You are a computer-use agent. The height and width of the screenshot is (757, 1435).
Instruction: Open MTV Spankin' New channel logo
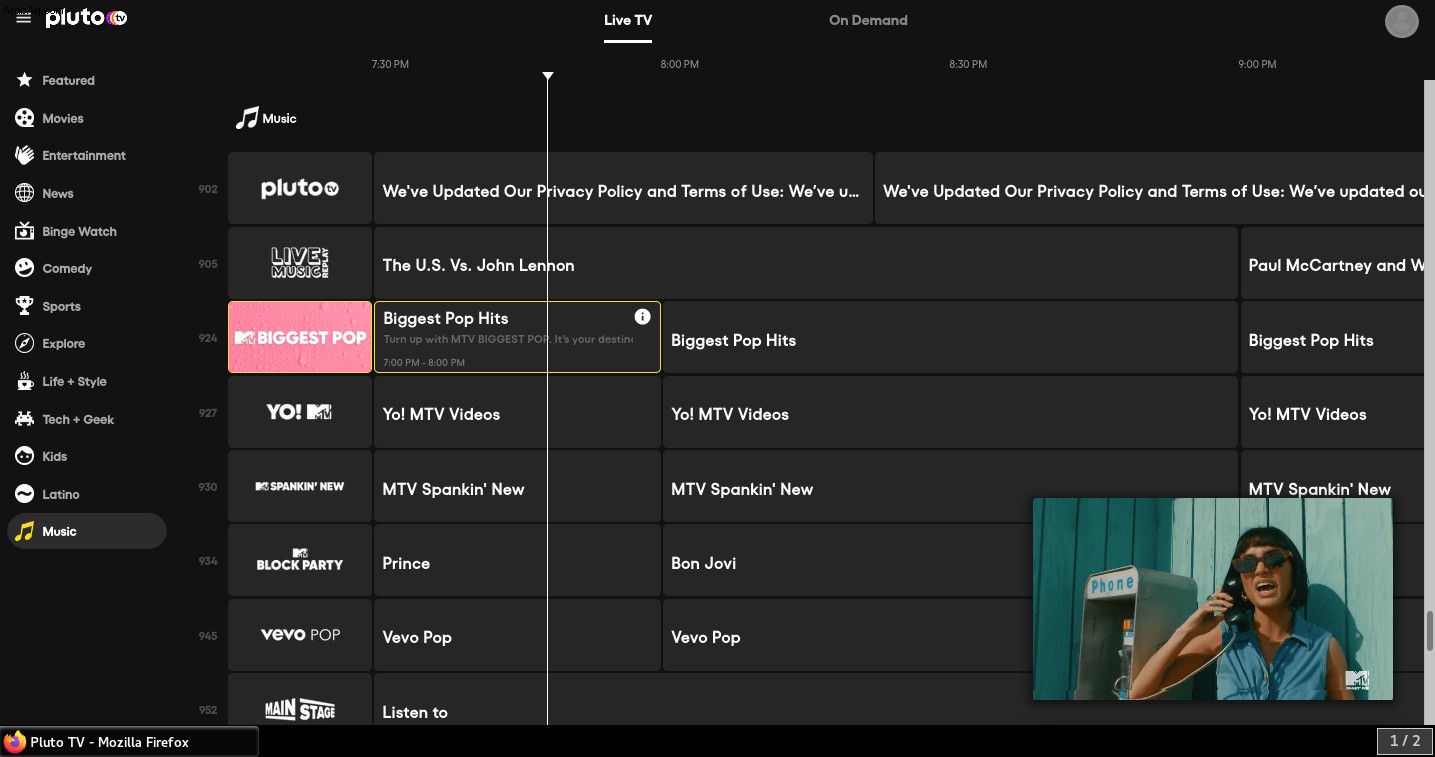[300, 486]
